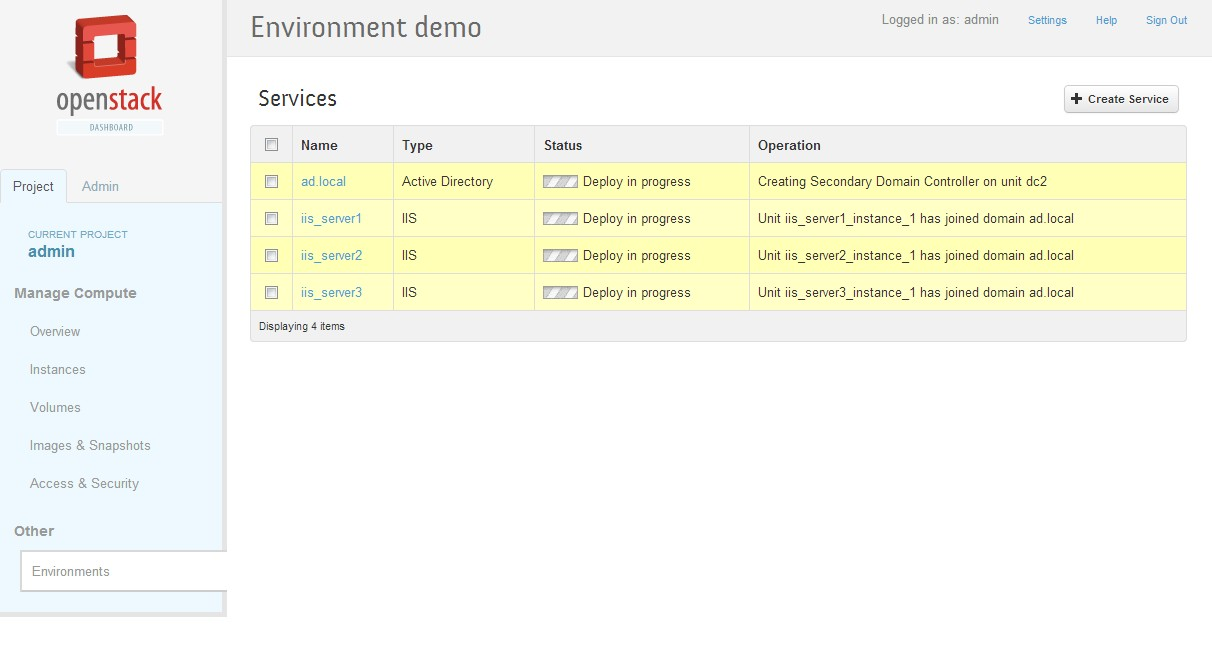Navigate to Access & Security
Image resolution: width=1228 pixels, height=667 pixels.
click(x=84, y=484)
